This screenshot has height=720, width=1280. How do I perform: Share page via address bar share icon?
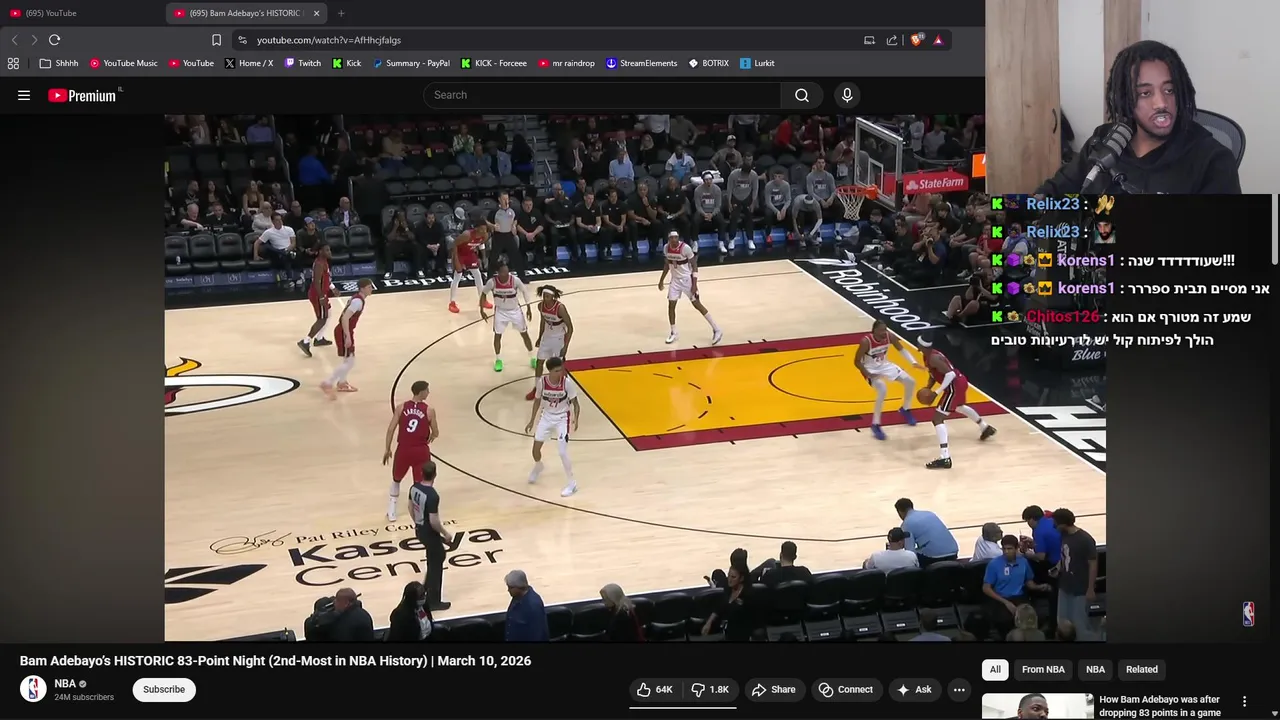(x=892, y=40)
